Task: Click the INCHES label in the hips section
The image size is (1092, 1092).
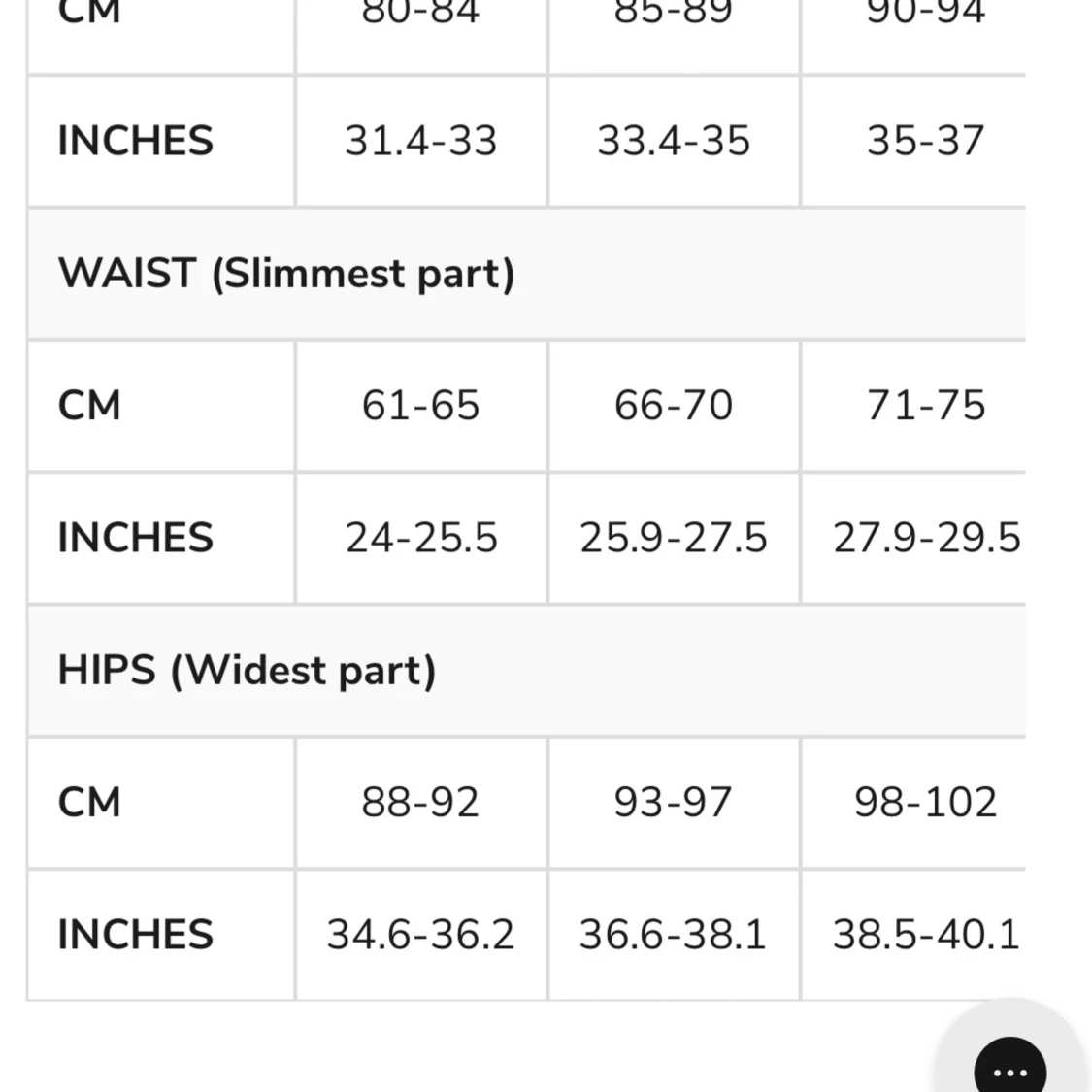Action: click(x=135, y=935)
